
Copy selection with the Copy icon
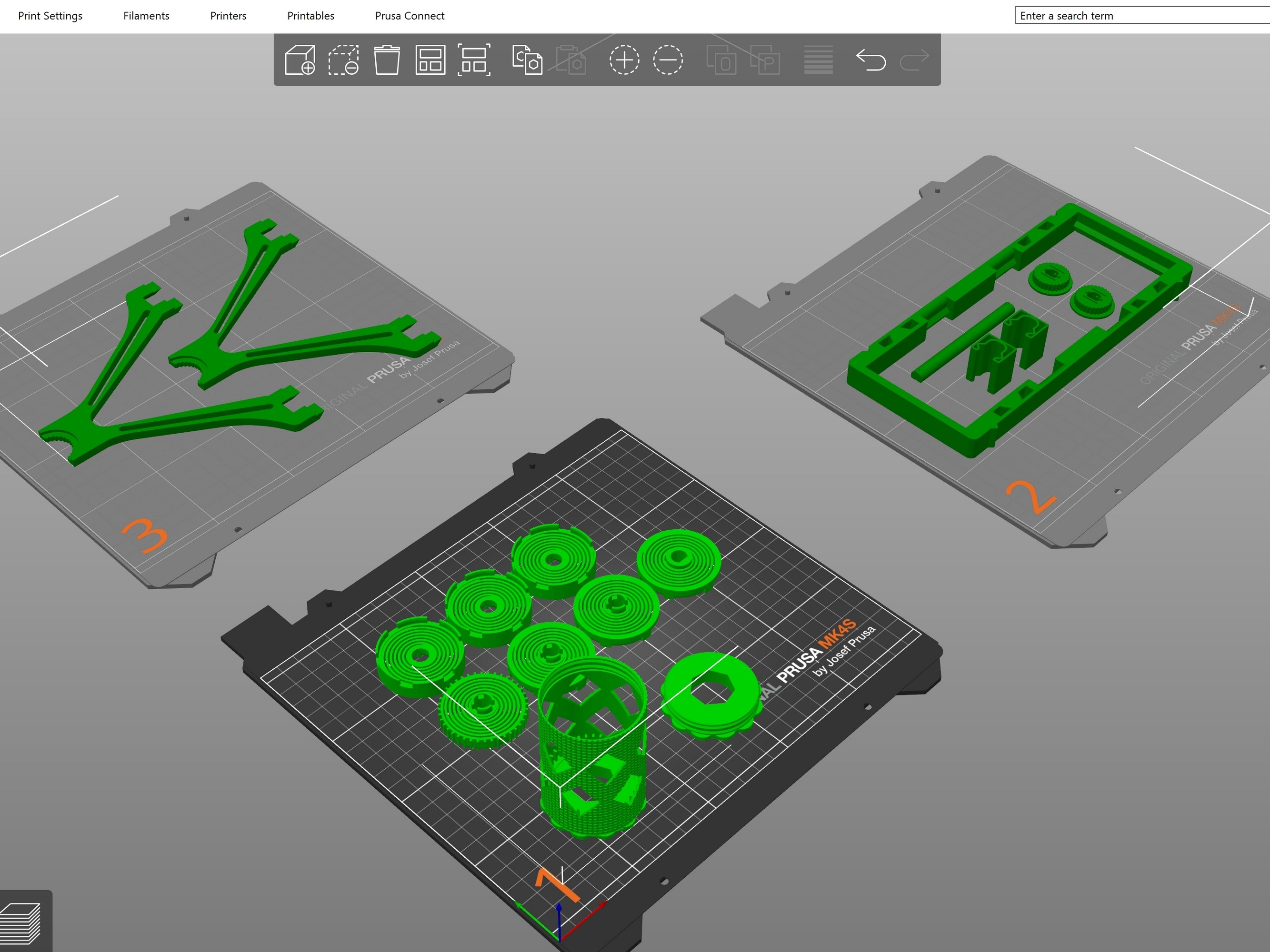527,59
